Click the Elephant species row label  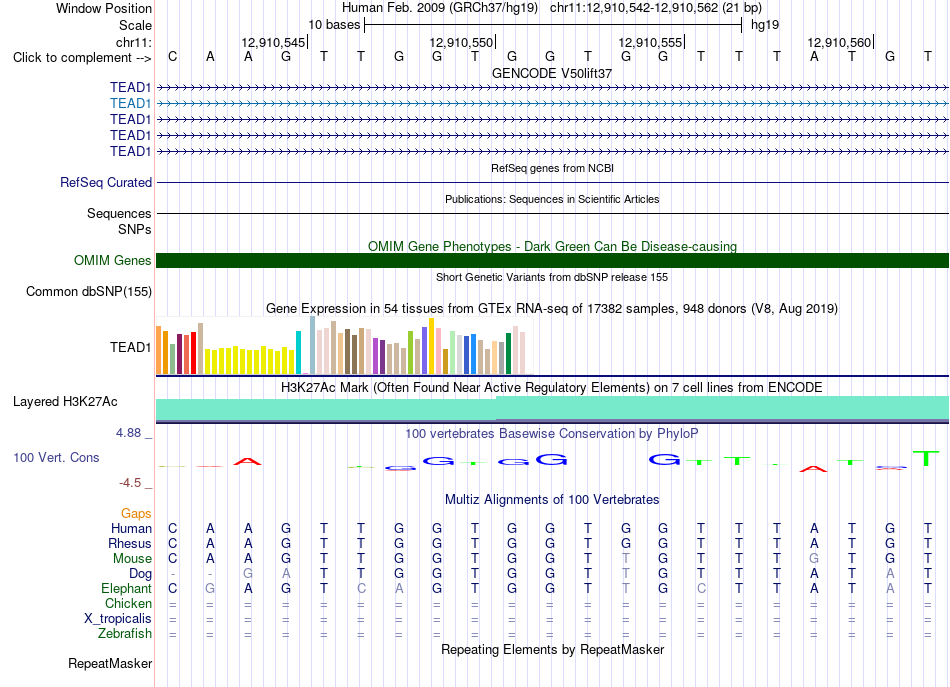(126, 588)
